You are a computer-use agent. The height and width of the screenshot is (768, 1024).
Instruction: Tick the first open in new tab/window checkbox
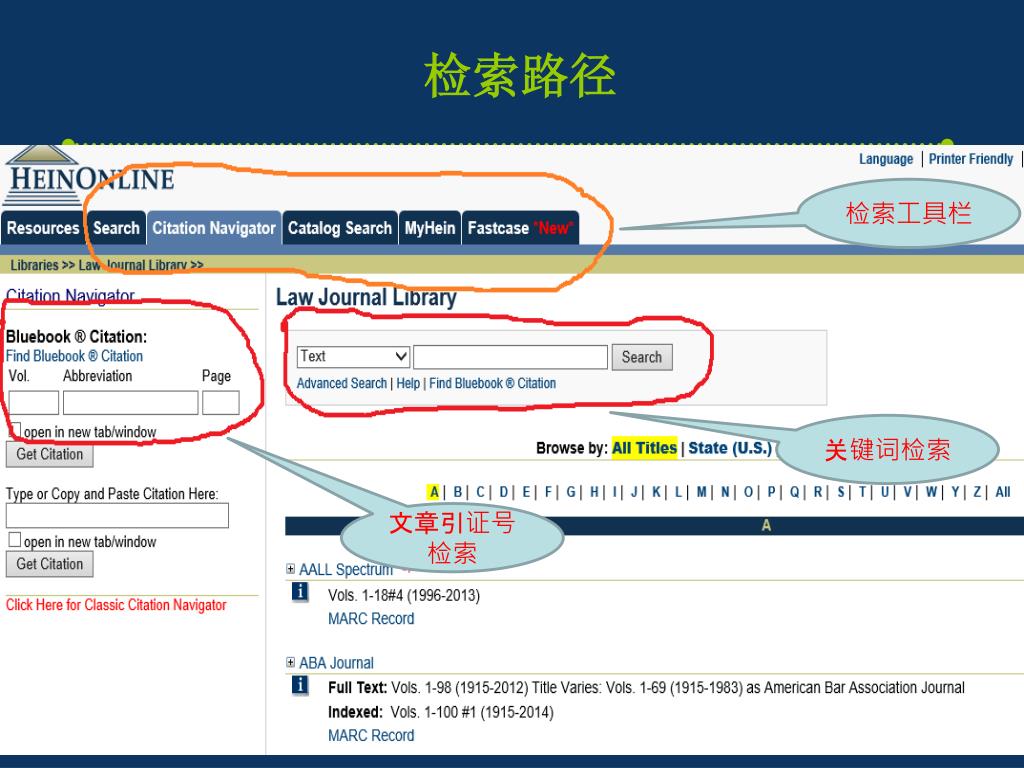click(x=14, y=430)
